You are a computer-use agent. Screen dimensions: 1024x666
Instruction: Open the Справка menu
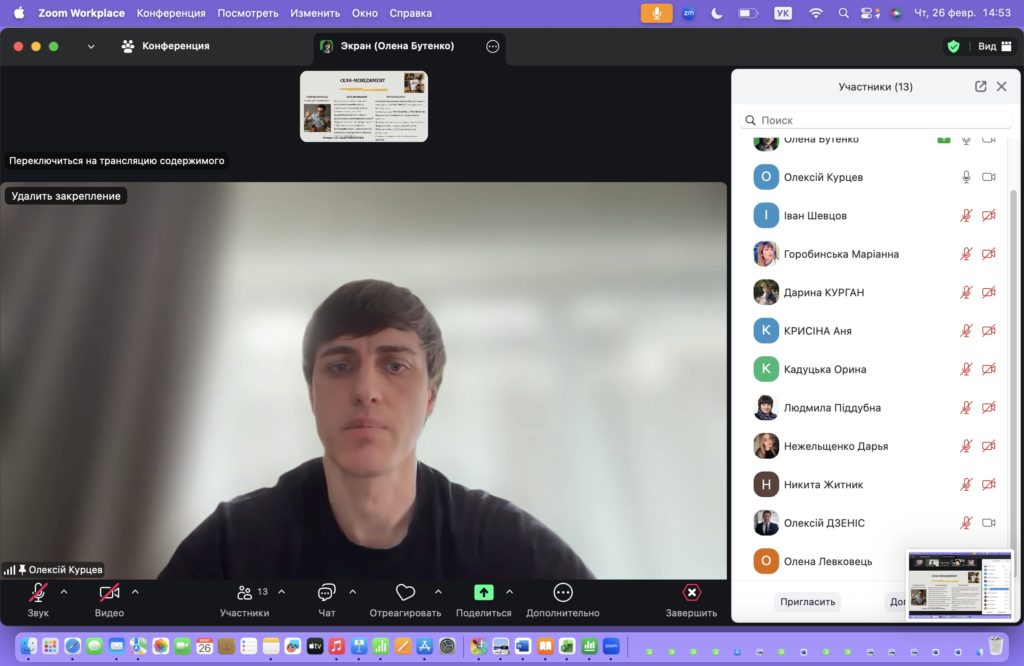(x=410, y=13)
